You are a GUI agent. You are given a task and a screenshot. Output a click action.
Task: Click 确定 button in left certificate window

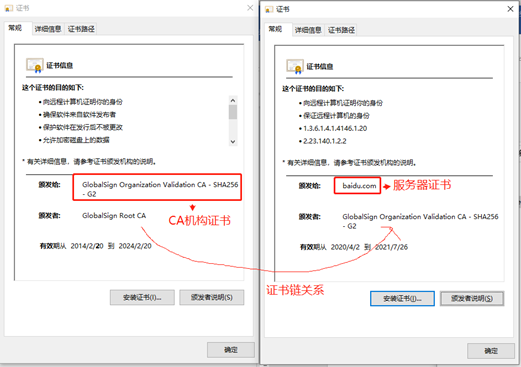click(231, 350)
